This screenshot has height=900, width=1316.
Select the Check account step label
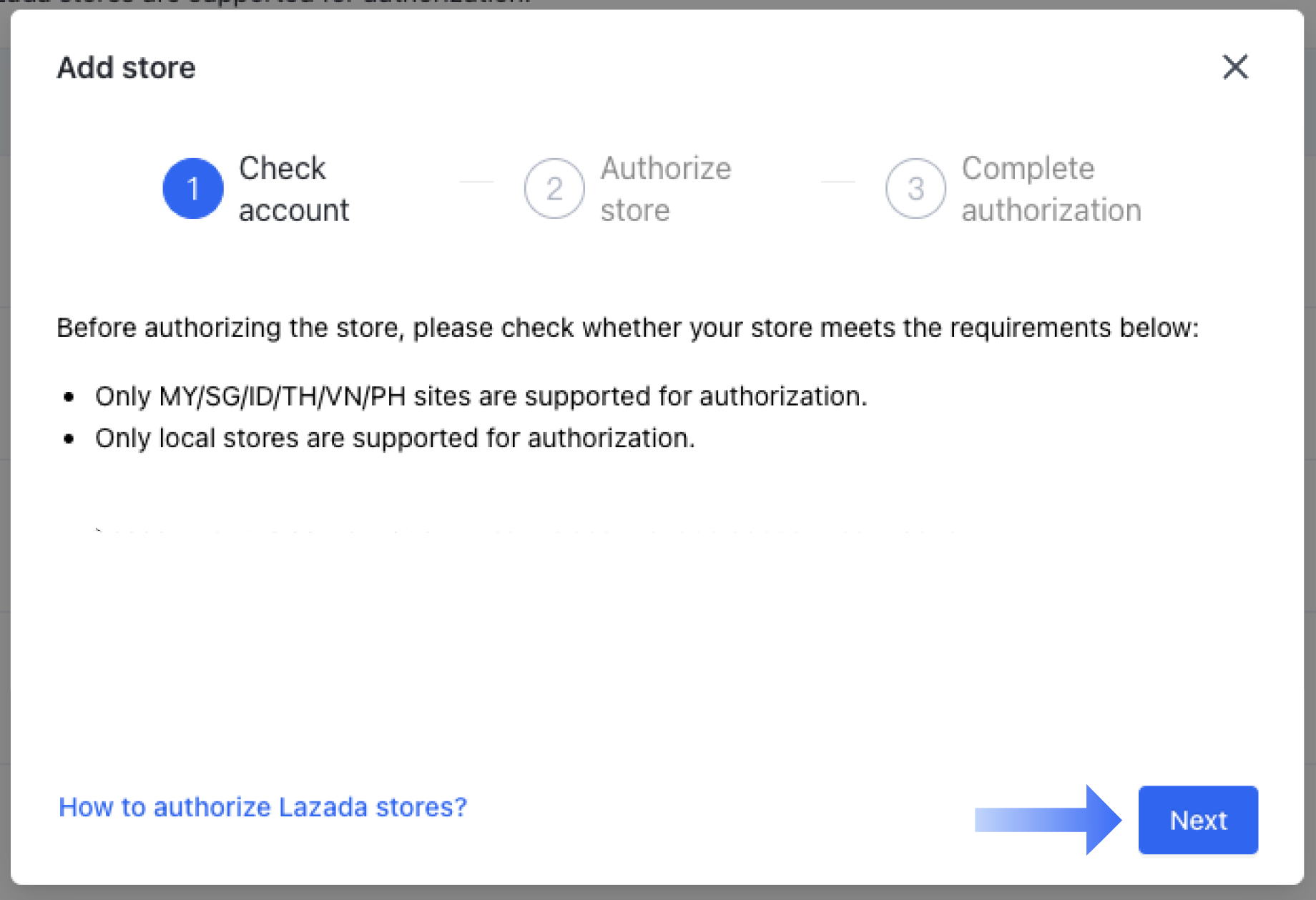point(293,189)
